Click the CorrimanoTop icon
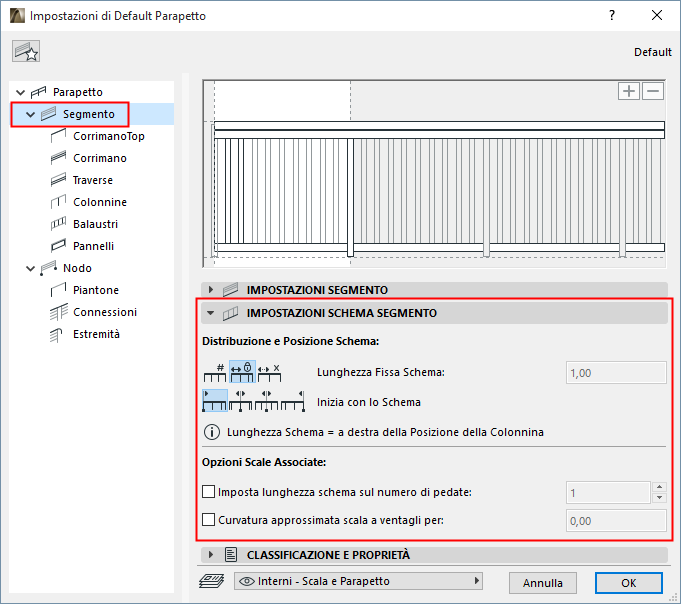The height and width of the screenshot is (604, 681). point(58,135)
